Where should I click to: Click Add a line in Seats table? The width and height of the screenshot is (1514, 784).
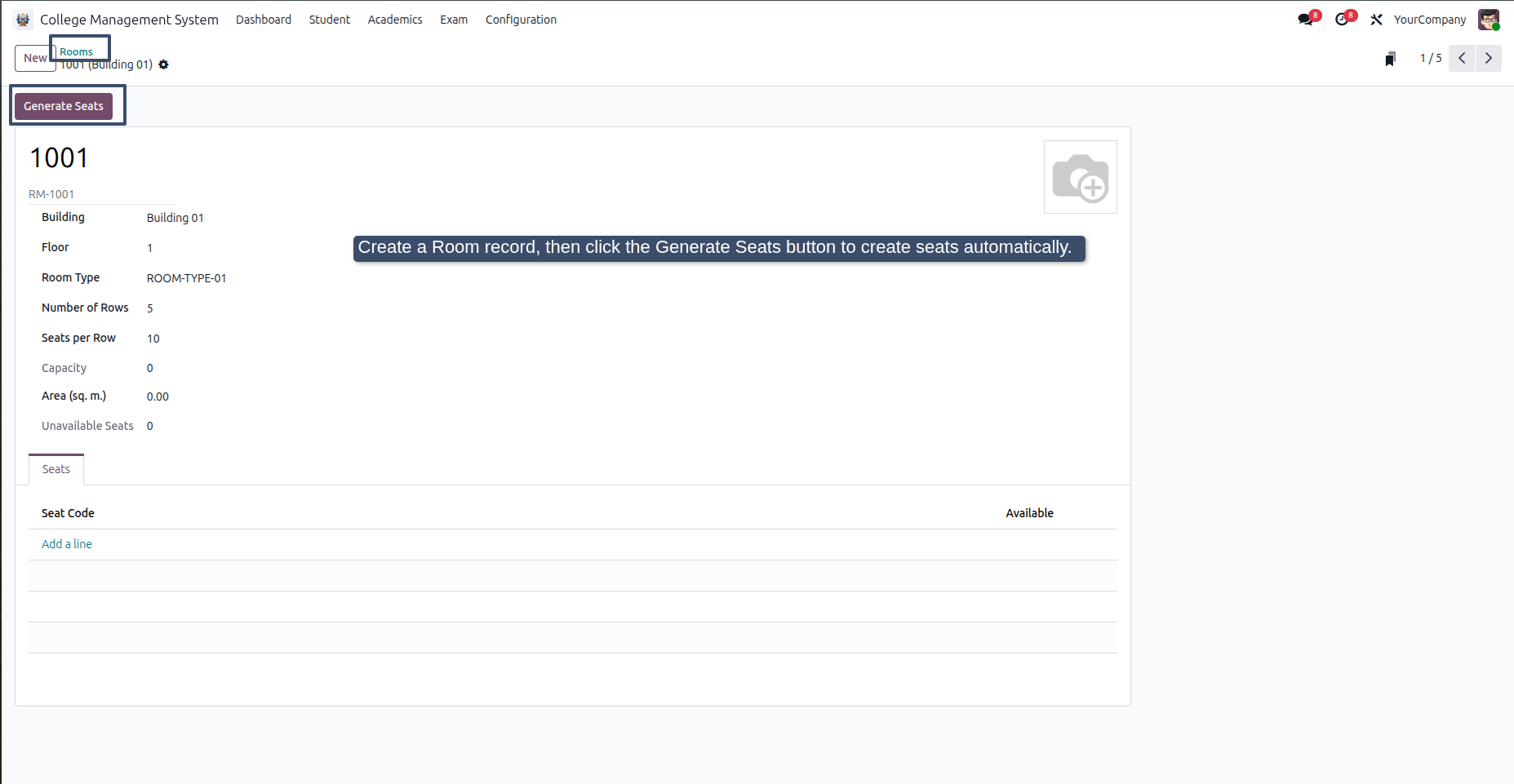click(x=67, y=544)
